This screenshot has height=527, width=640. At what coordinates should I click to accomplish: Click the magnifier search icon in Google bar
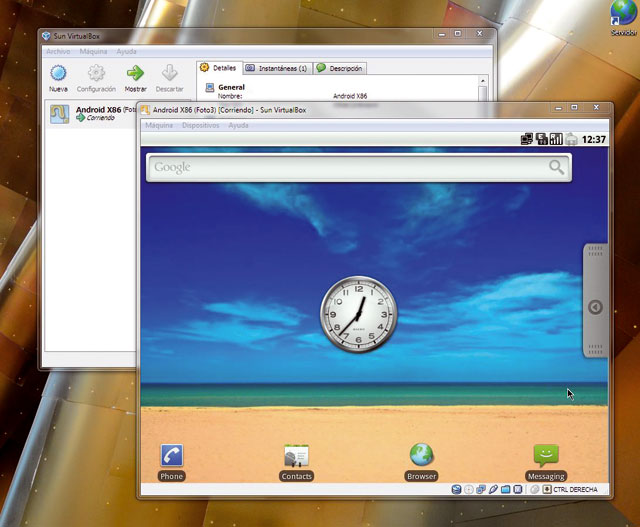click(x=556, y=167)
